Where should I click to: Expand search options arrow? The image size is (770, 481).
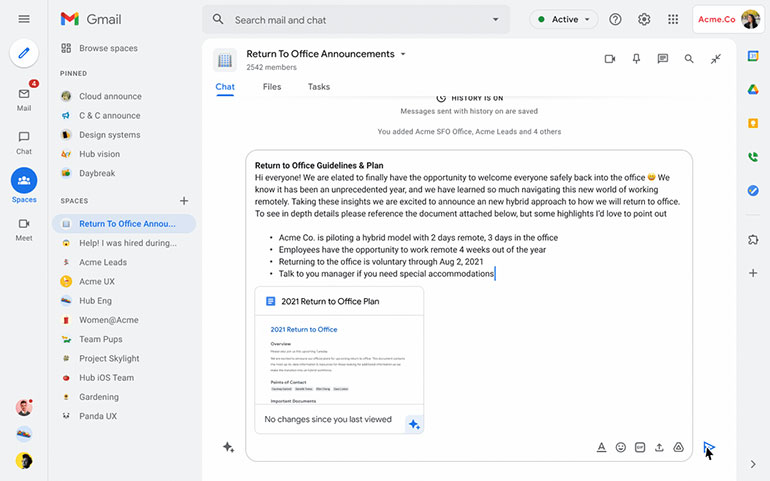(495, 20)
